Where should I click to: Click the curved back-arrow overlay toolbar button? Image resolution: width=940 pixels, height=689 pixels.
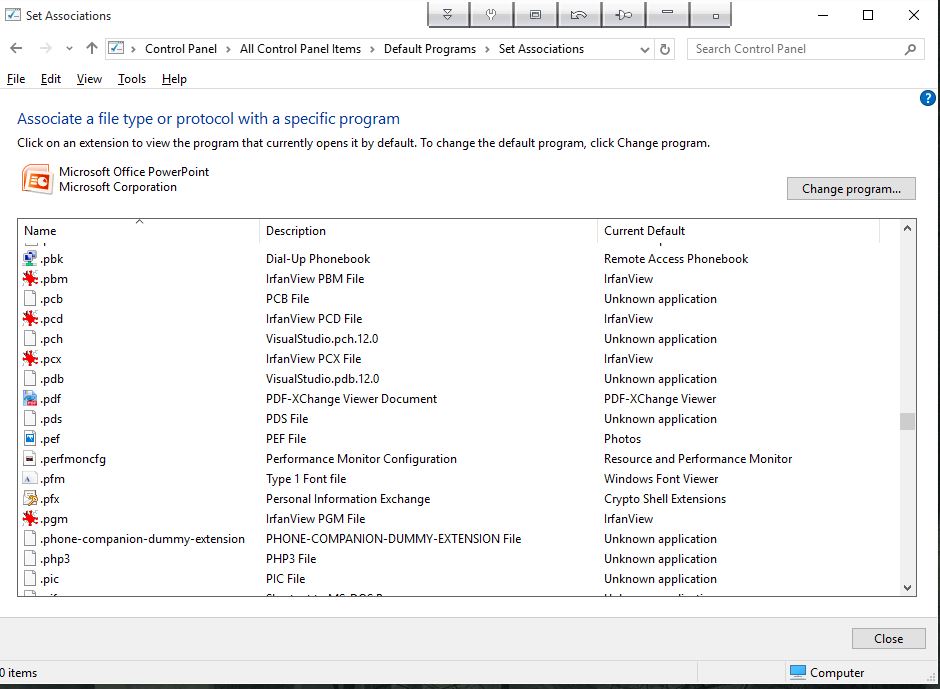pyautogui.click(x=579, y=15)
